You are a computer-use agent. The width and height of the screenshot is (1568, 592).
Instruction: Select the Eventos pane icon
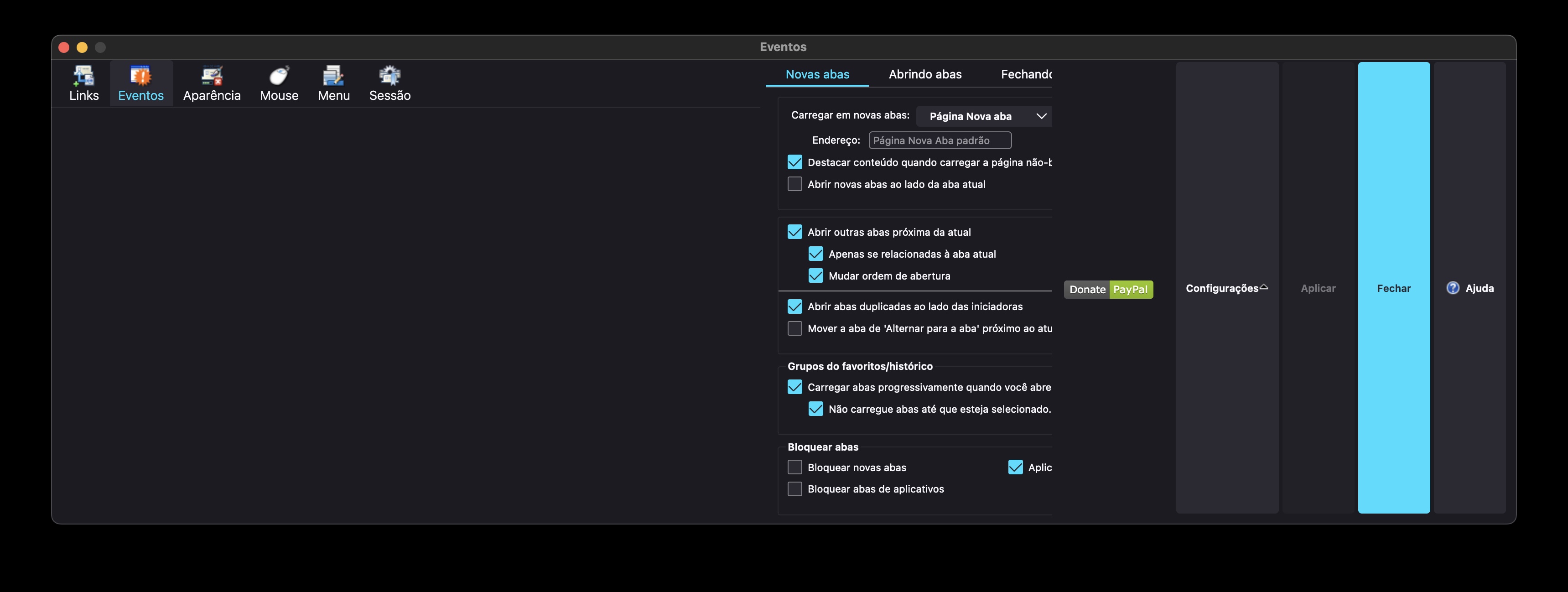click(140, 76)
